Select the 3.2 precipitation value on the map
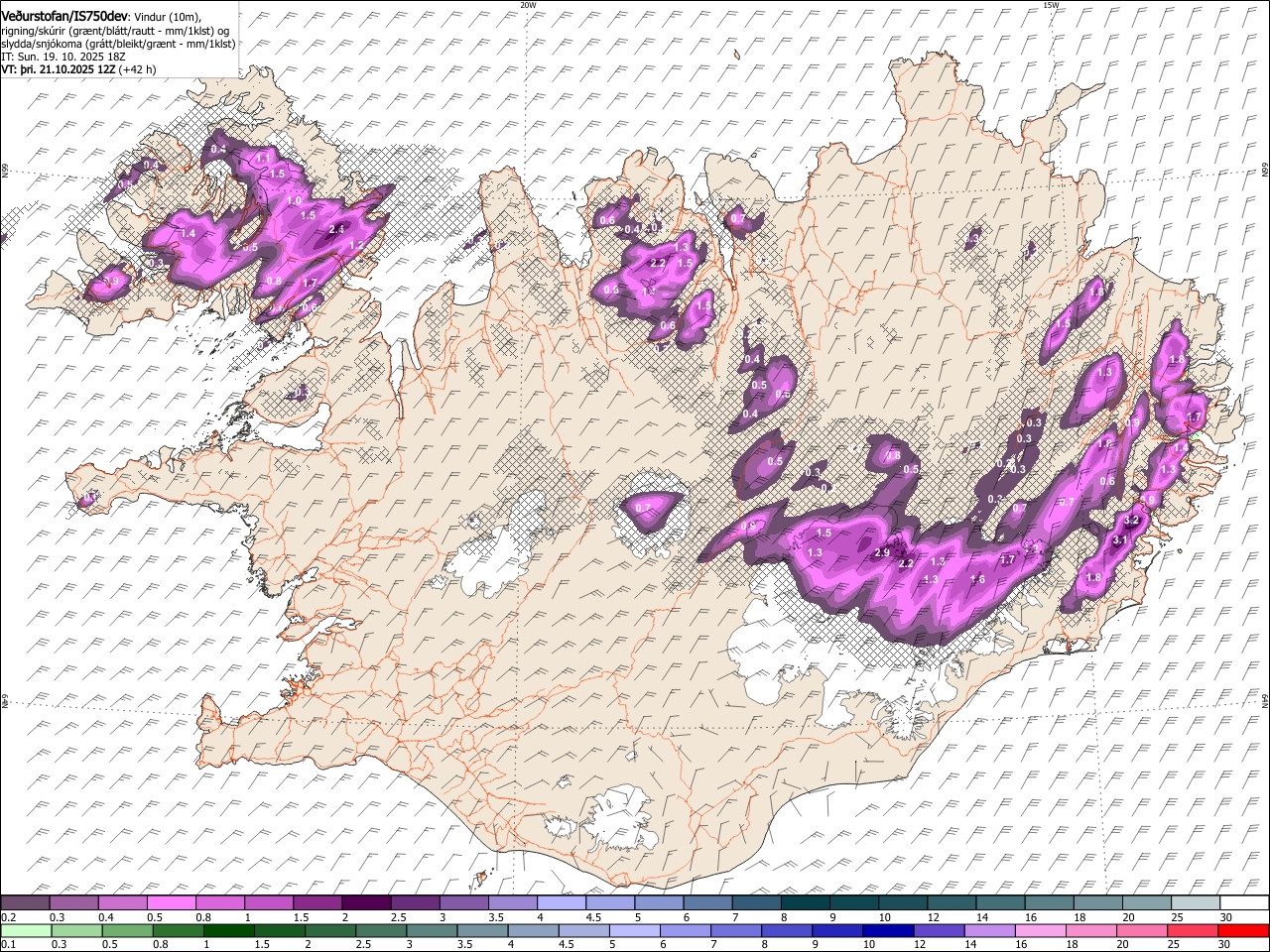 click(x=1130, y=521)
